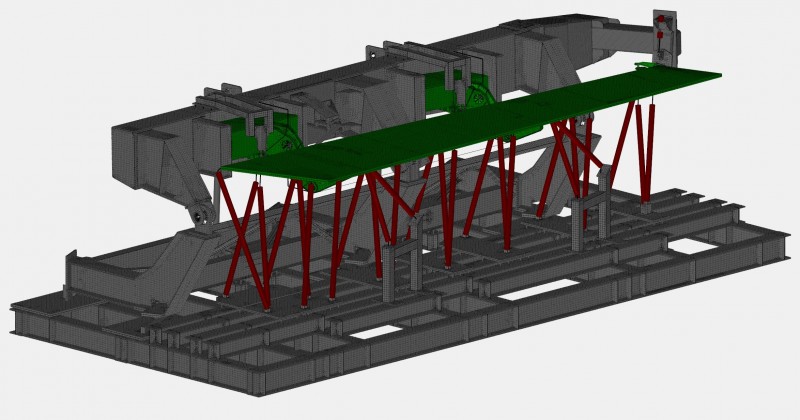This screenshot has width=800, height=420.
Task: Click the left green wheel disc
Action: [279, 131]
